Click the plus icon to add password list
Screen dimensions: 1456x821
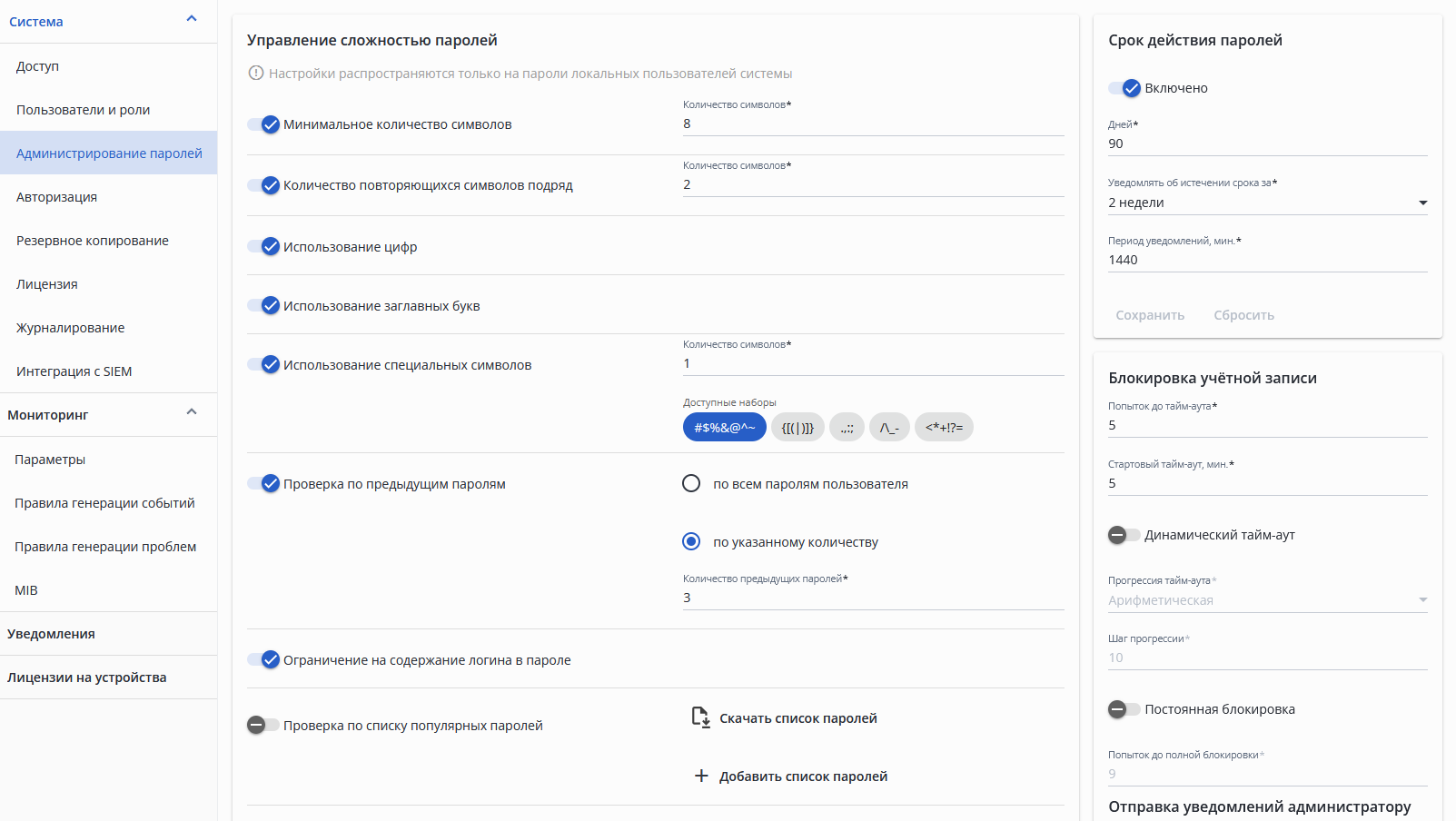click(700, 776)
